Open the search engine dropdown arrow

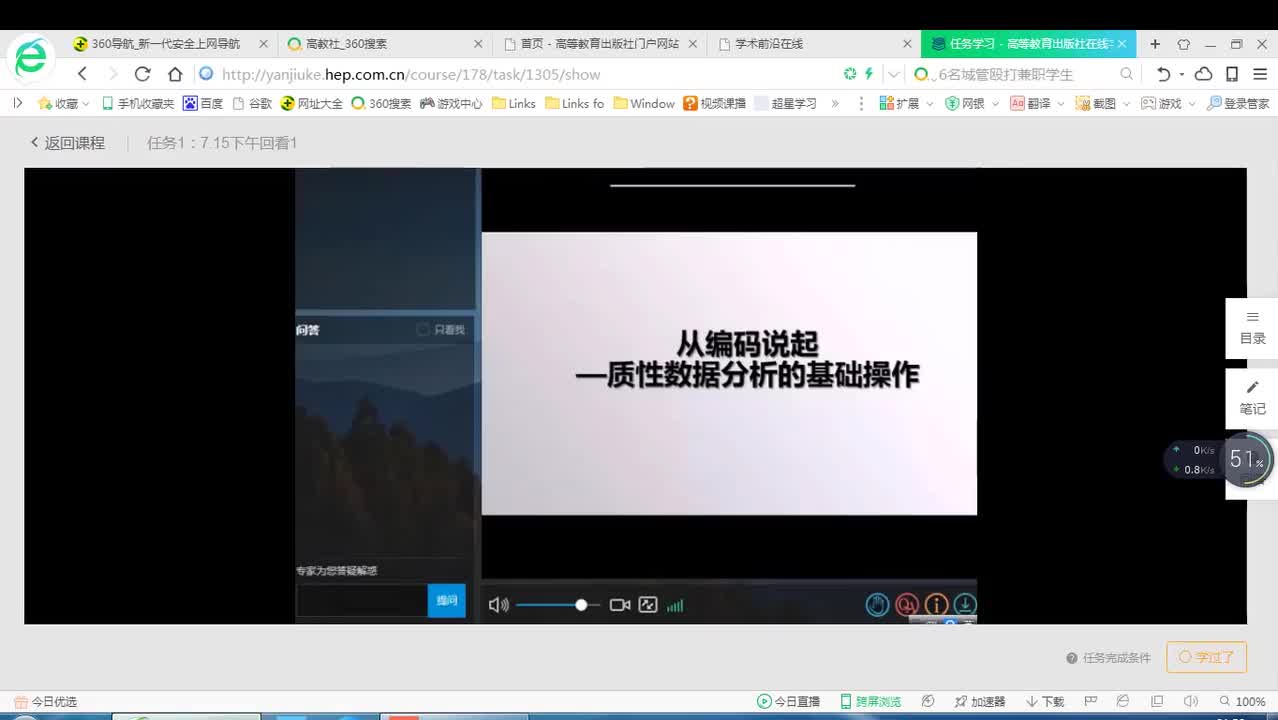[893, 74]
